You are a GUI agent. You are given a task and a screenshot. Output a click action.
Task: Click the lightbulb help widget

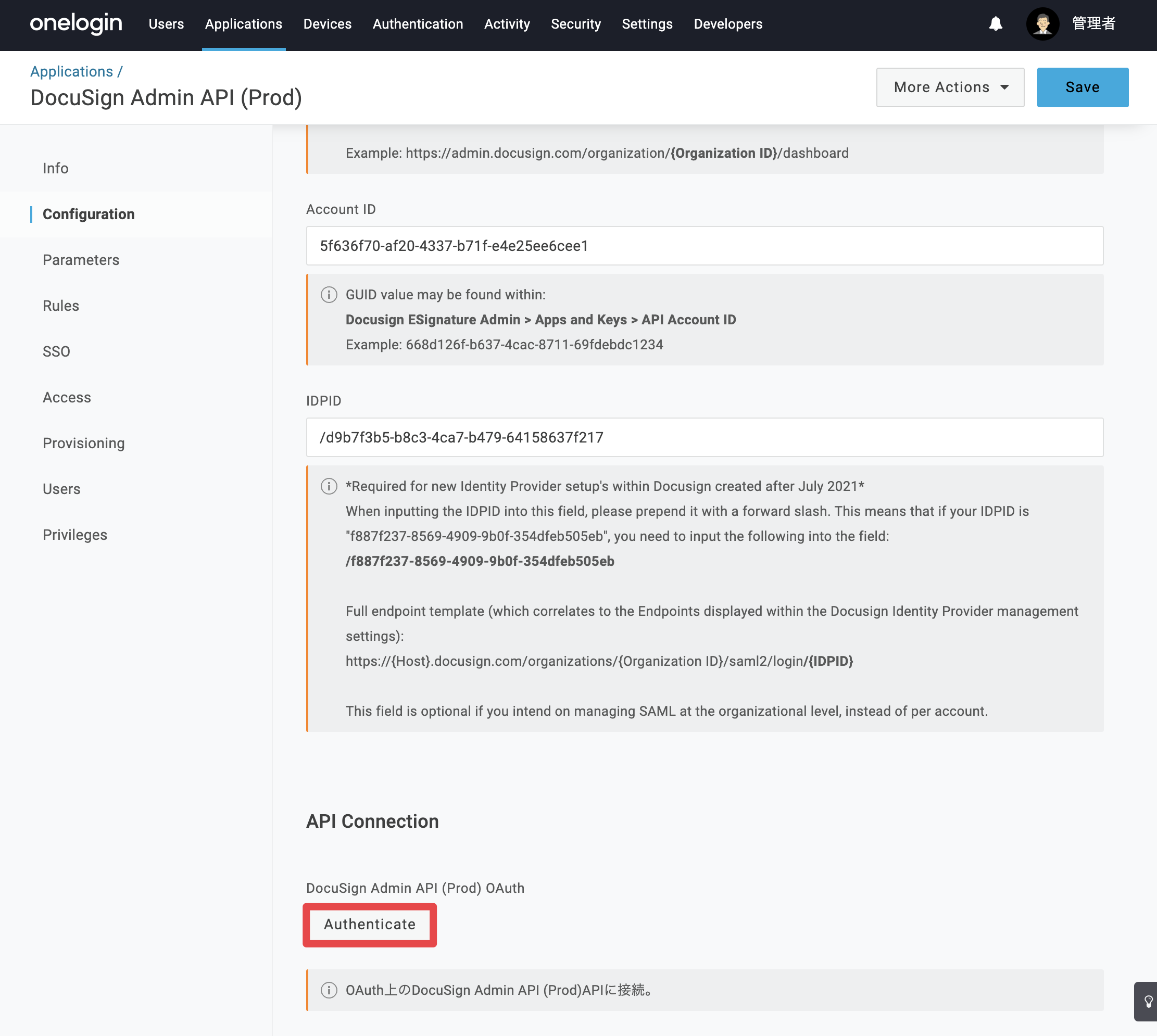(1147, 1001)
